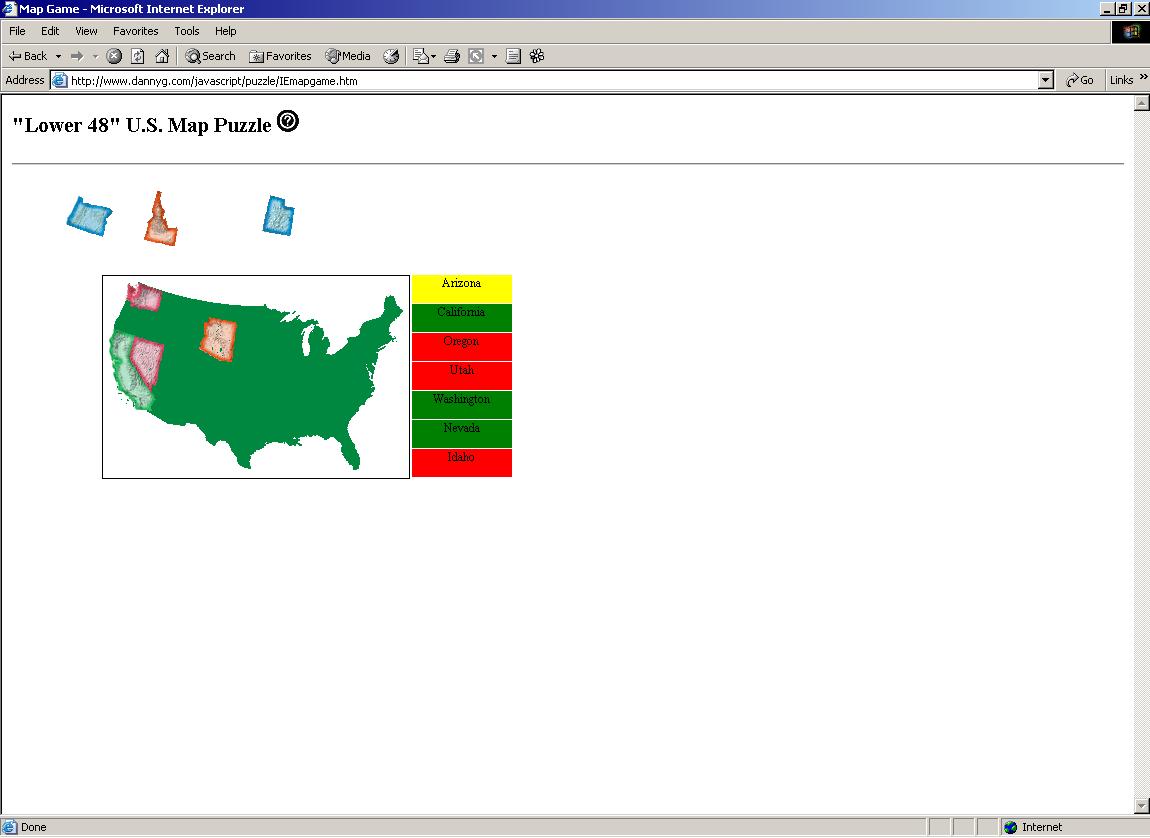Select the blue Utah puzzle piece
The height and width of the screenshot is (838, 1150).
click(279, 216)
